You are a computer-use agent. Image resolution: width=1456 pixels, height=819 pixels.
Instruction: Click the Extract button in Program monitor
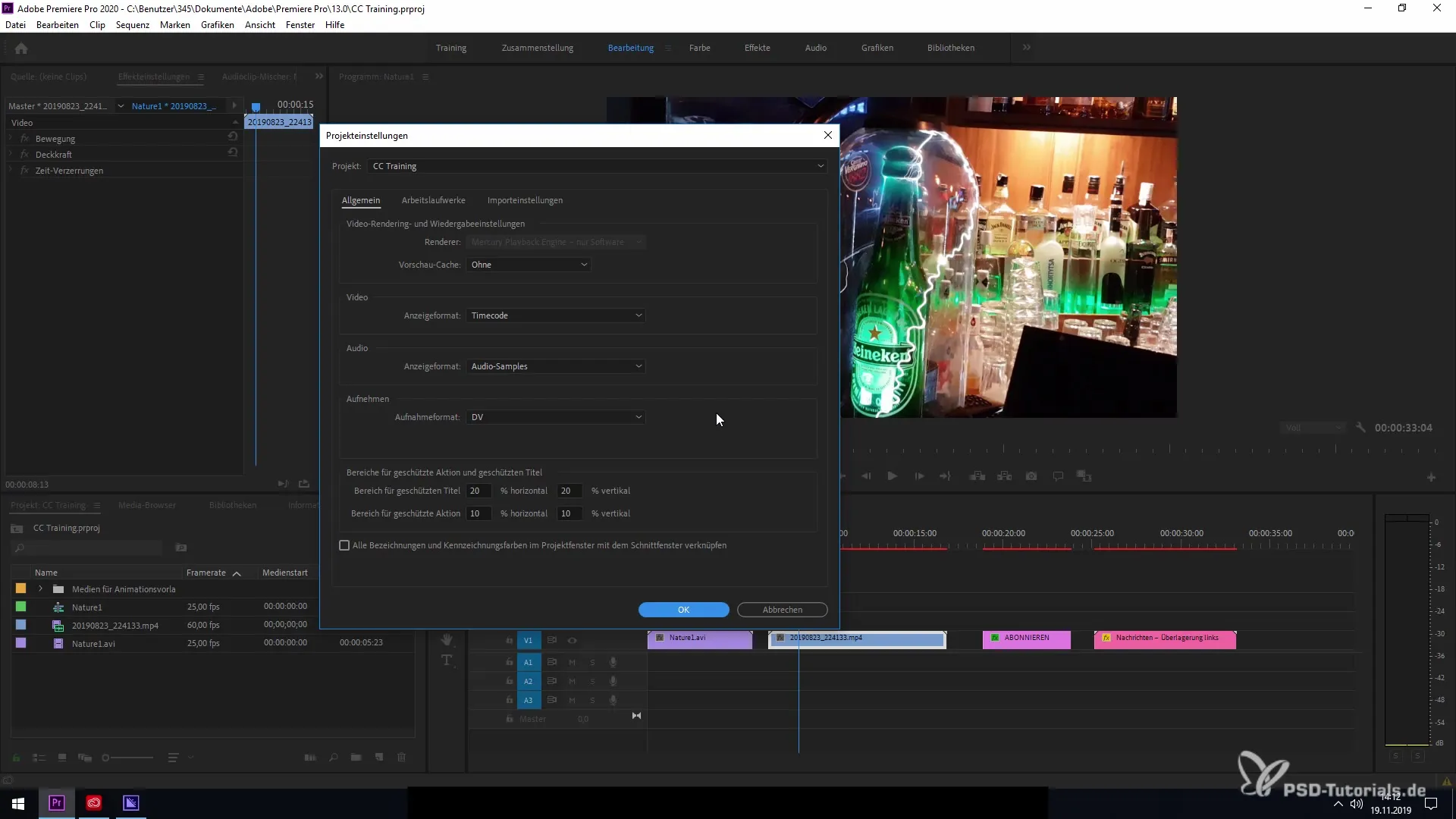(1005, 476)
